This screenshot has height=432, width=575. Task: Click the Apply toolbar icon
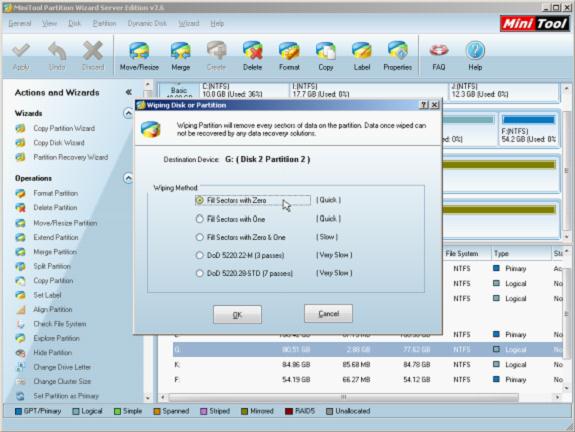21,56
